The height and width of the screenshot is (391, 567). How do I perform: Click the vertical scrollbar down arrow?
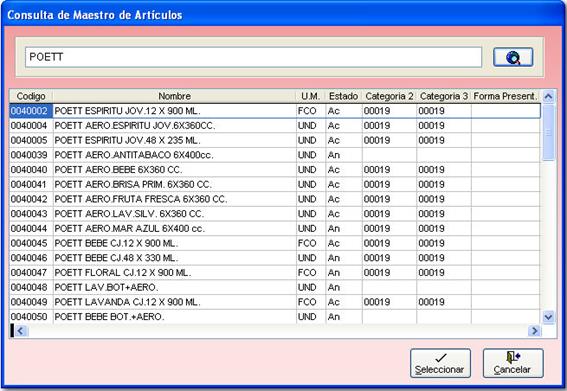coord(549,317)
